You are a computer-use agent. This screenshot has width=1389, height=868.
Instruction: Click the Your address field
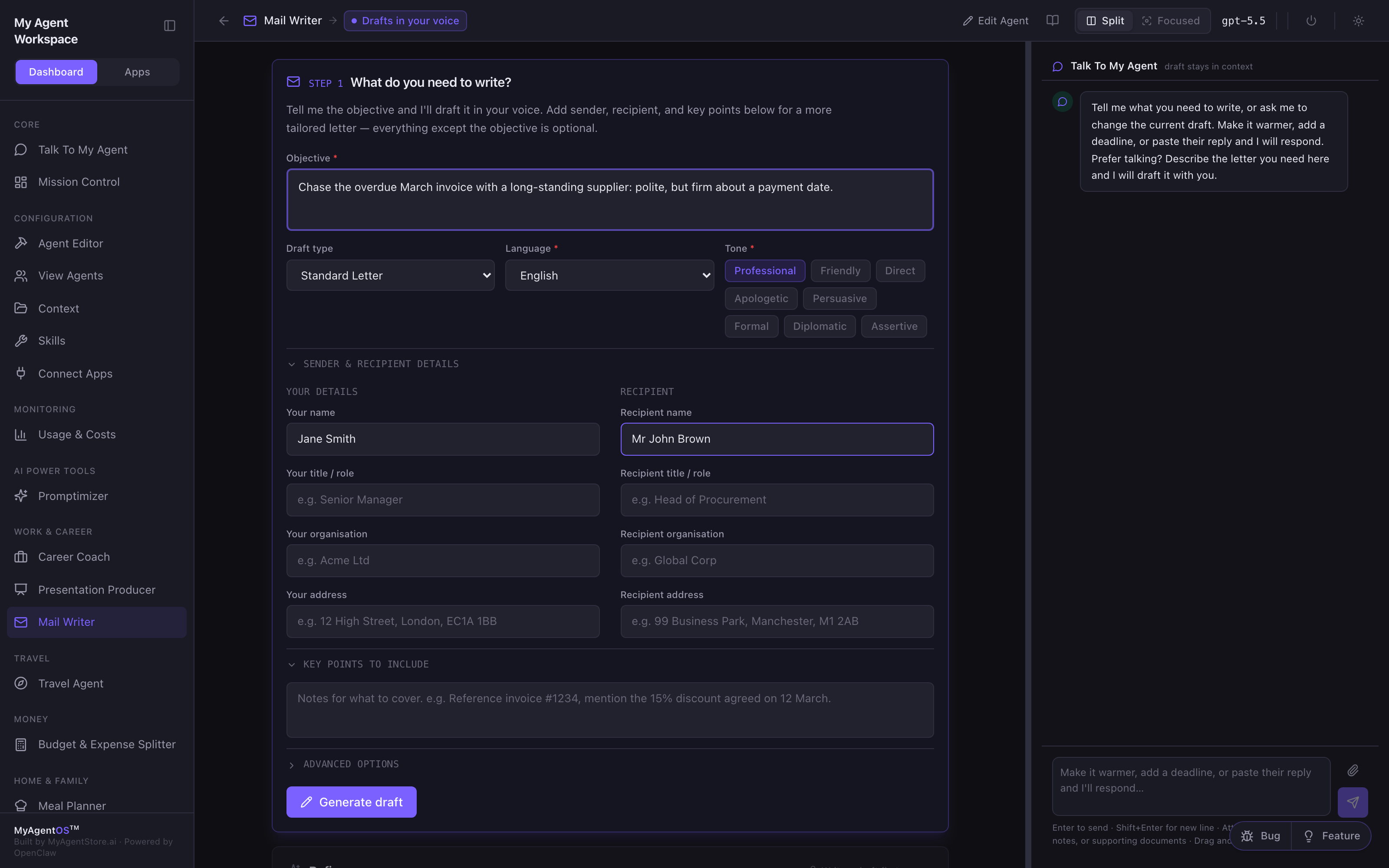pyautogui.click(x=443, y=622)
